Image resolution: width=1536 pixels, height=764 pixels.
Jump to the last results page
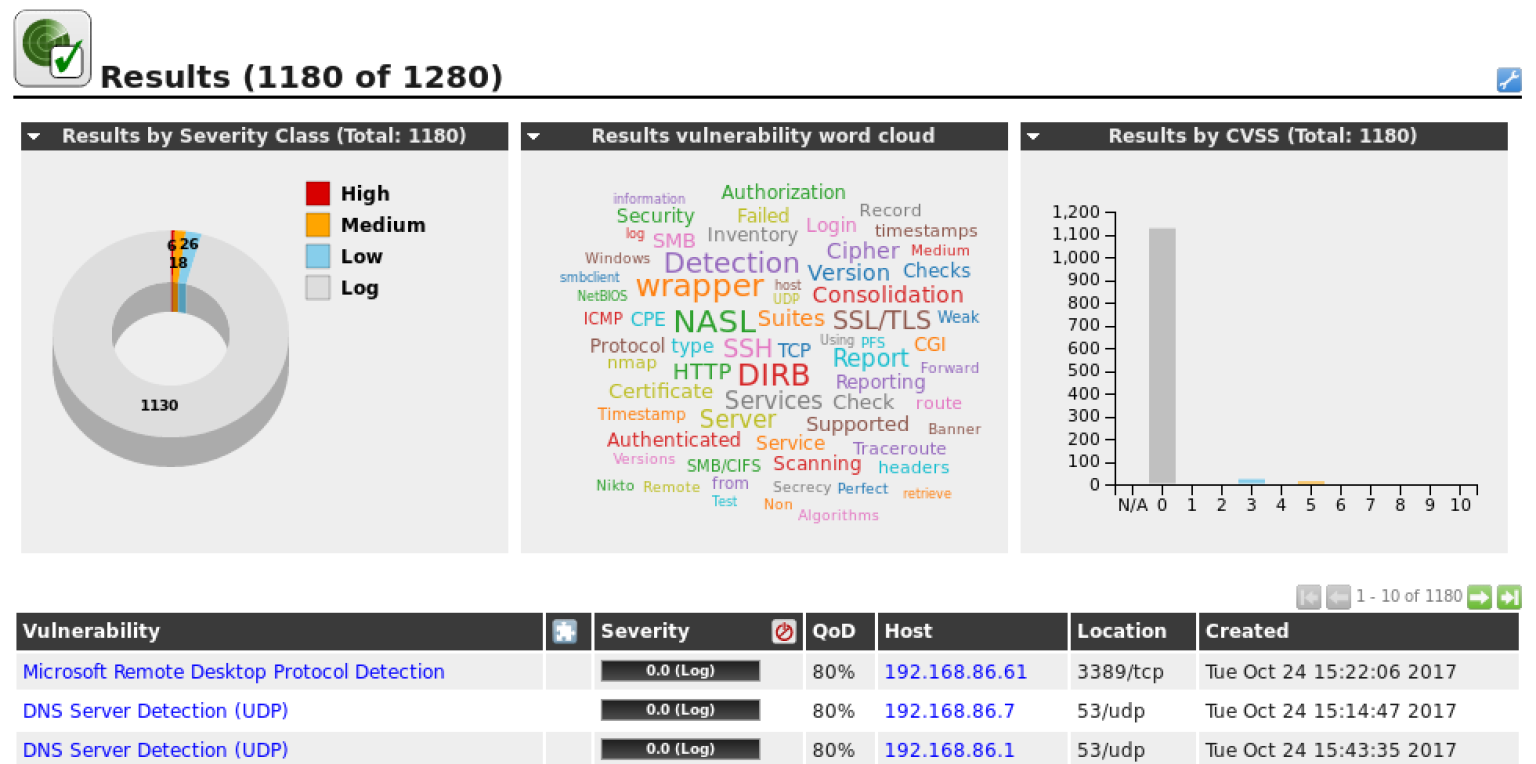point(1509,597)
